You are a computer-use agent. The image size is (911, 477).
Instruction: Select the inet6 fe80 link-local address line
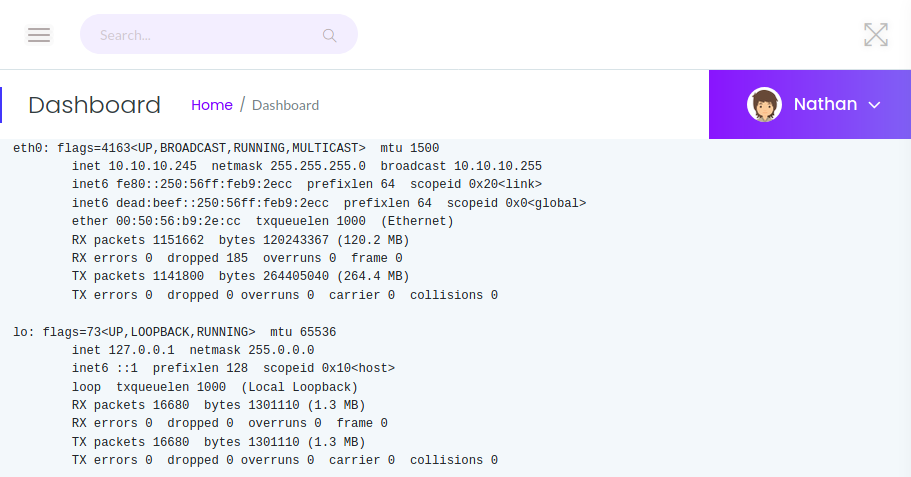click(x=306, y=185)
